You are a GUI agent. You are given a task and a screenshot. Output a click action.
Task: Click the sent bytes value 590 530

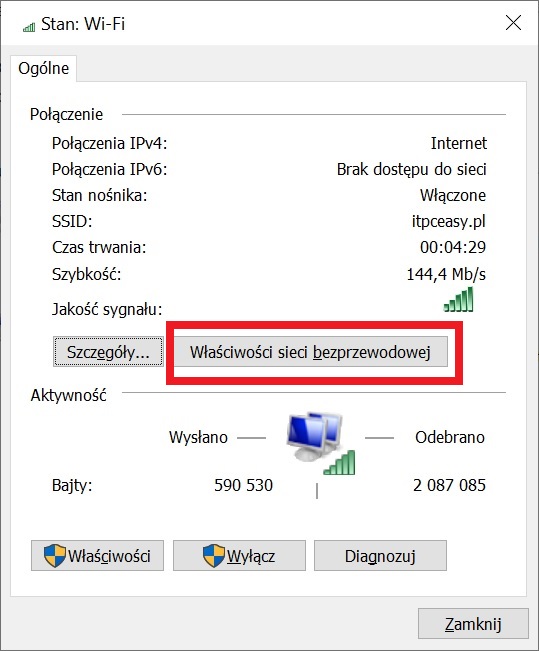tap(243, 485)
